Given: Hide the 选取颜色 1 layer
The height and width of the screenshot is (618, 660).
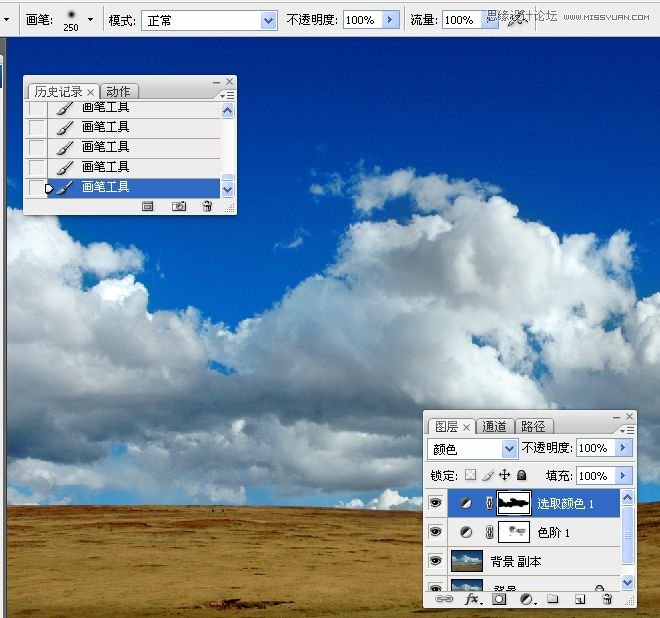Looking at the screenshot, I should [x=435, y=504].
